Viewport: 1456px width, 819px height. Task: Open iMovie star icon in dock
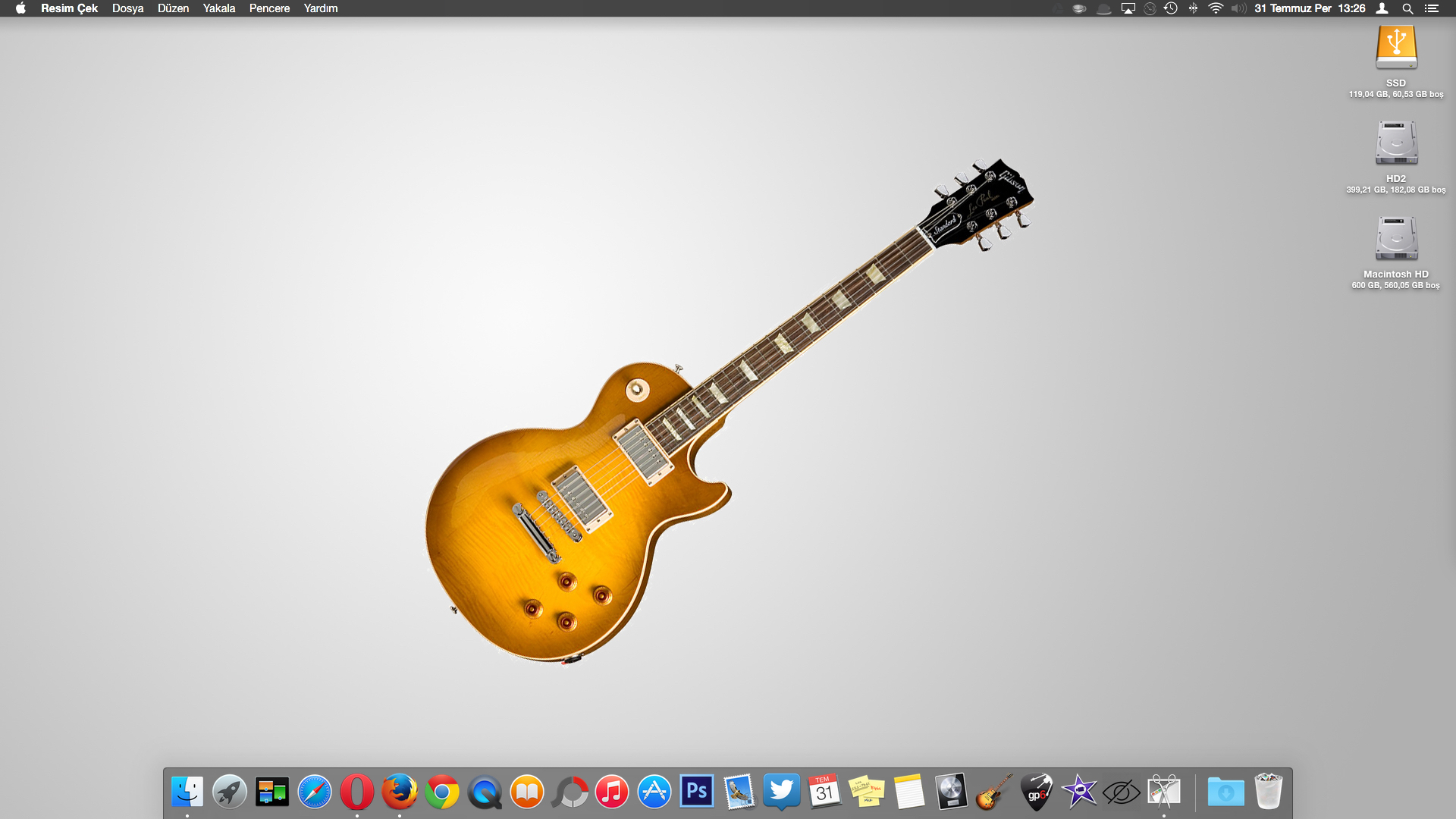[1078, 792]
